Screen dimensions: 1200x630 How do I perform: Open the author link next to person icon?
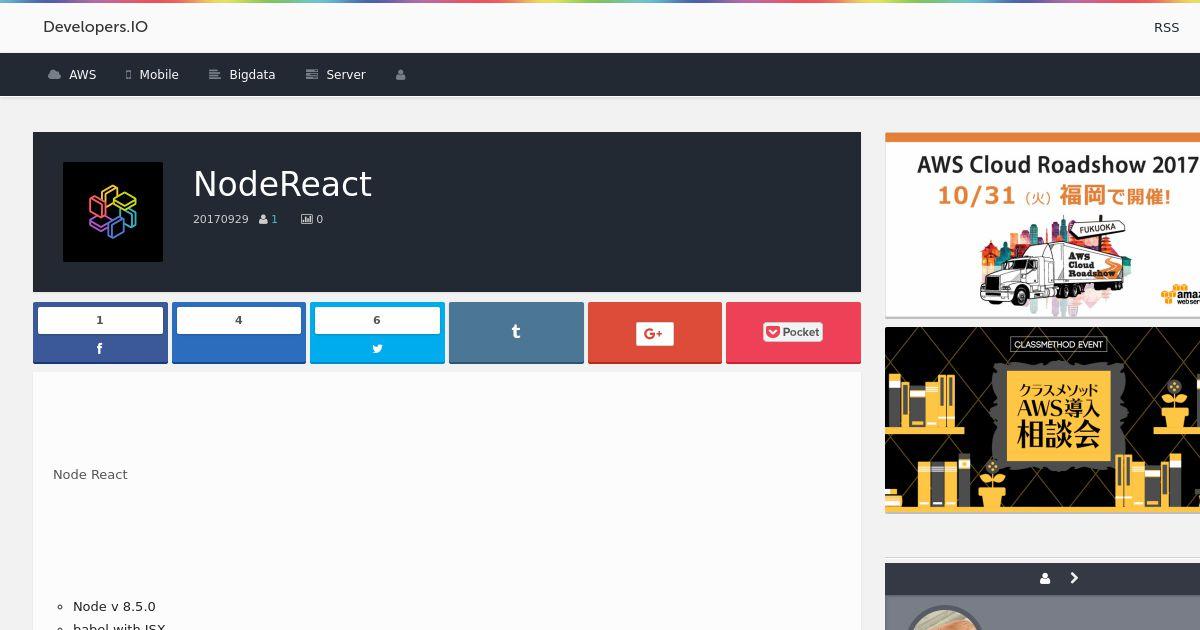click(274, 219)
